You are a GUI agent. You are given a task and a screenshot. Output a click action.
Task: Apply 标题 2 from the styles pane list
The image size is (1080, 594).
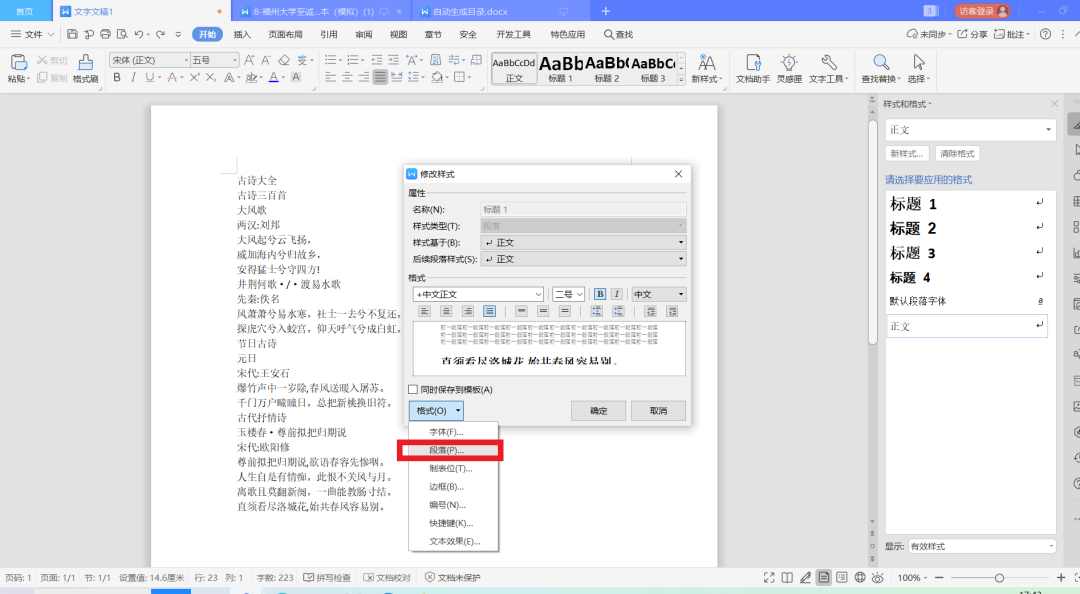967,228
